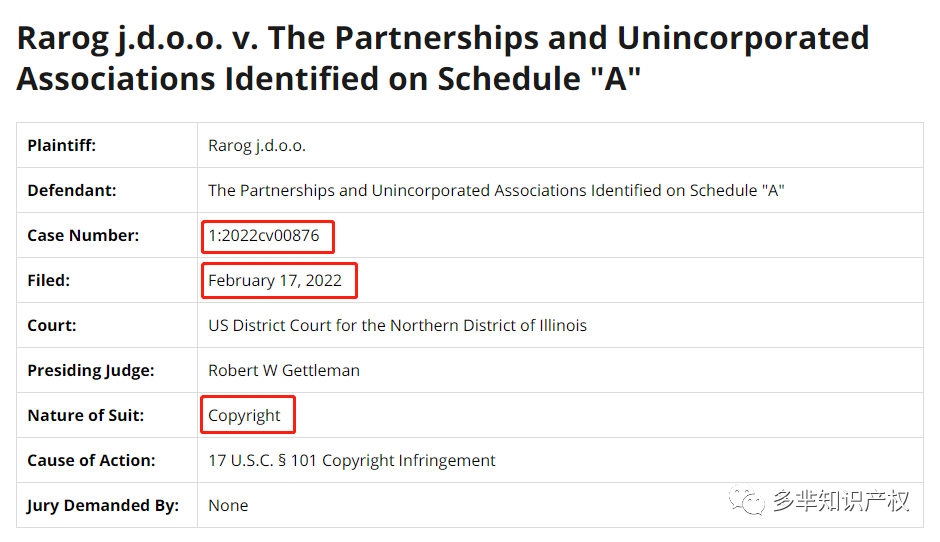Click the None value for jury demand
This screenshot has height=542, width=940.
point(228,505)
